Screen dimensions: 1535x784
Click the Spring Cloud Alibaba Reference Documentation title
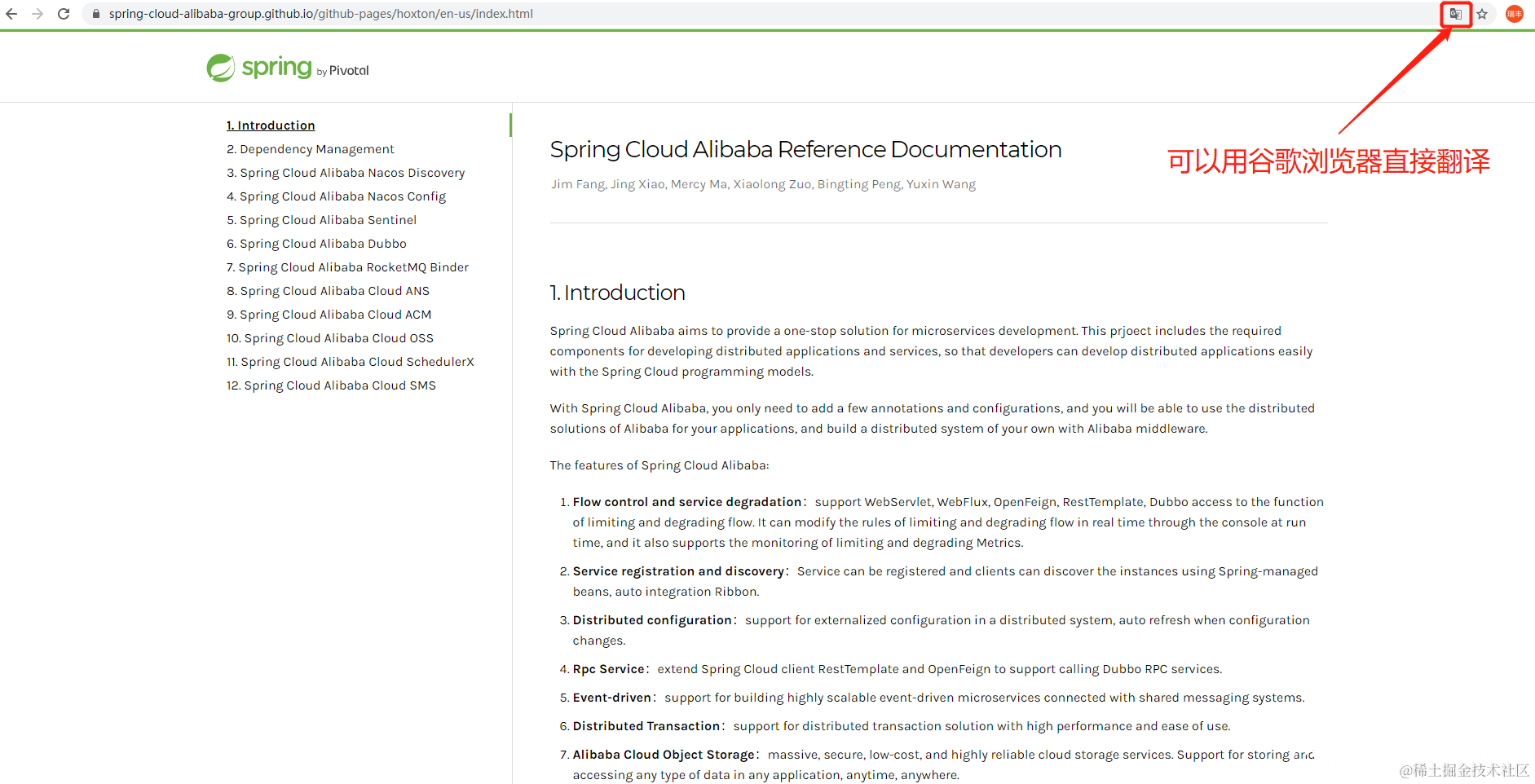(805, 150)
